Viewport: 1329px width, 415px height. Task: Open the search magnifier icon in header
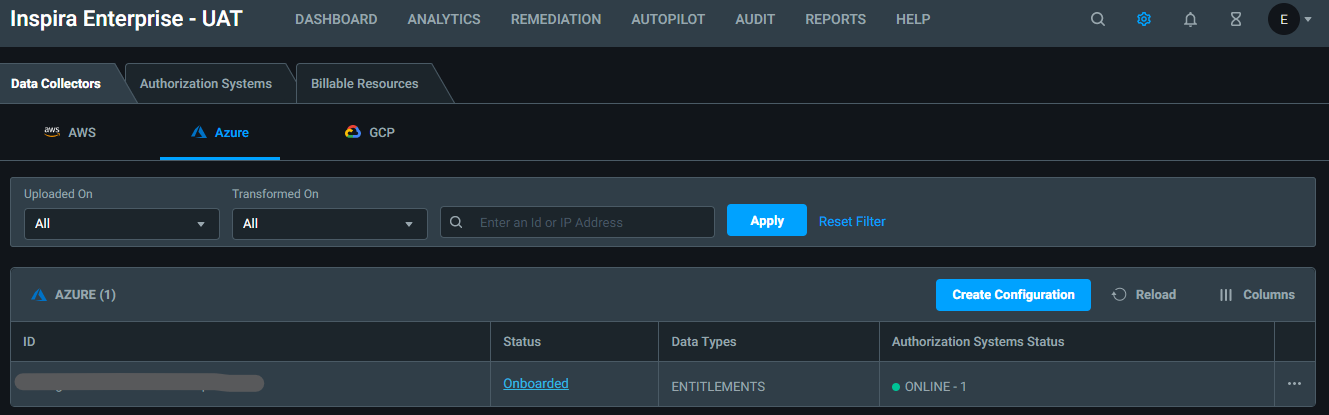[x=1098, y=19]
